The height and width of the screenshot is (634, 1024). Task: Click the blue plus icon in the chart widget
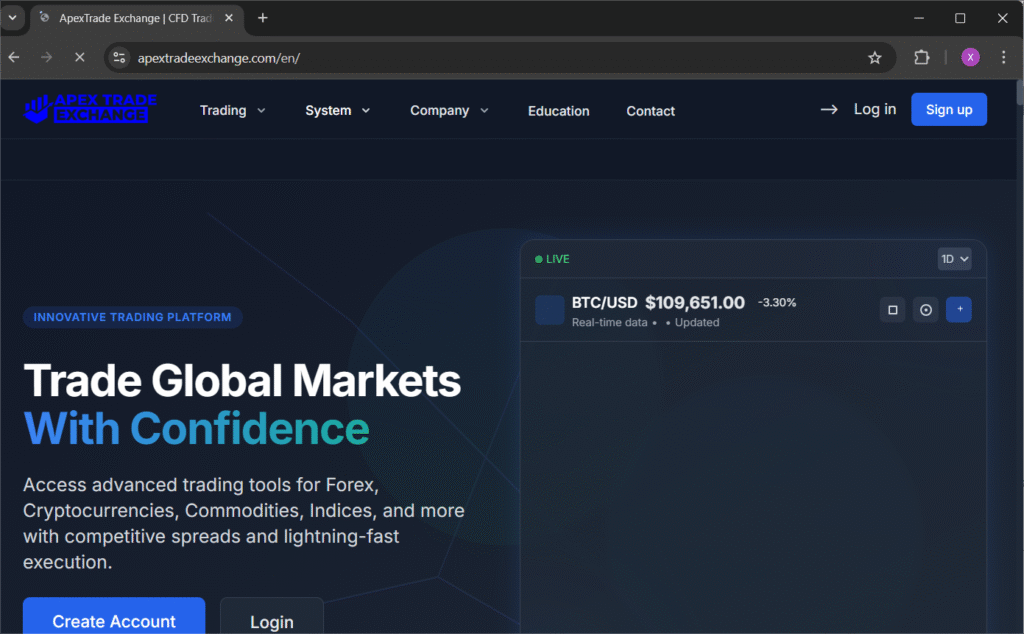[959, 310]
